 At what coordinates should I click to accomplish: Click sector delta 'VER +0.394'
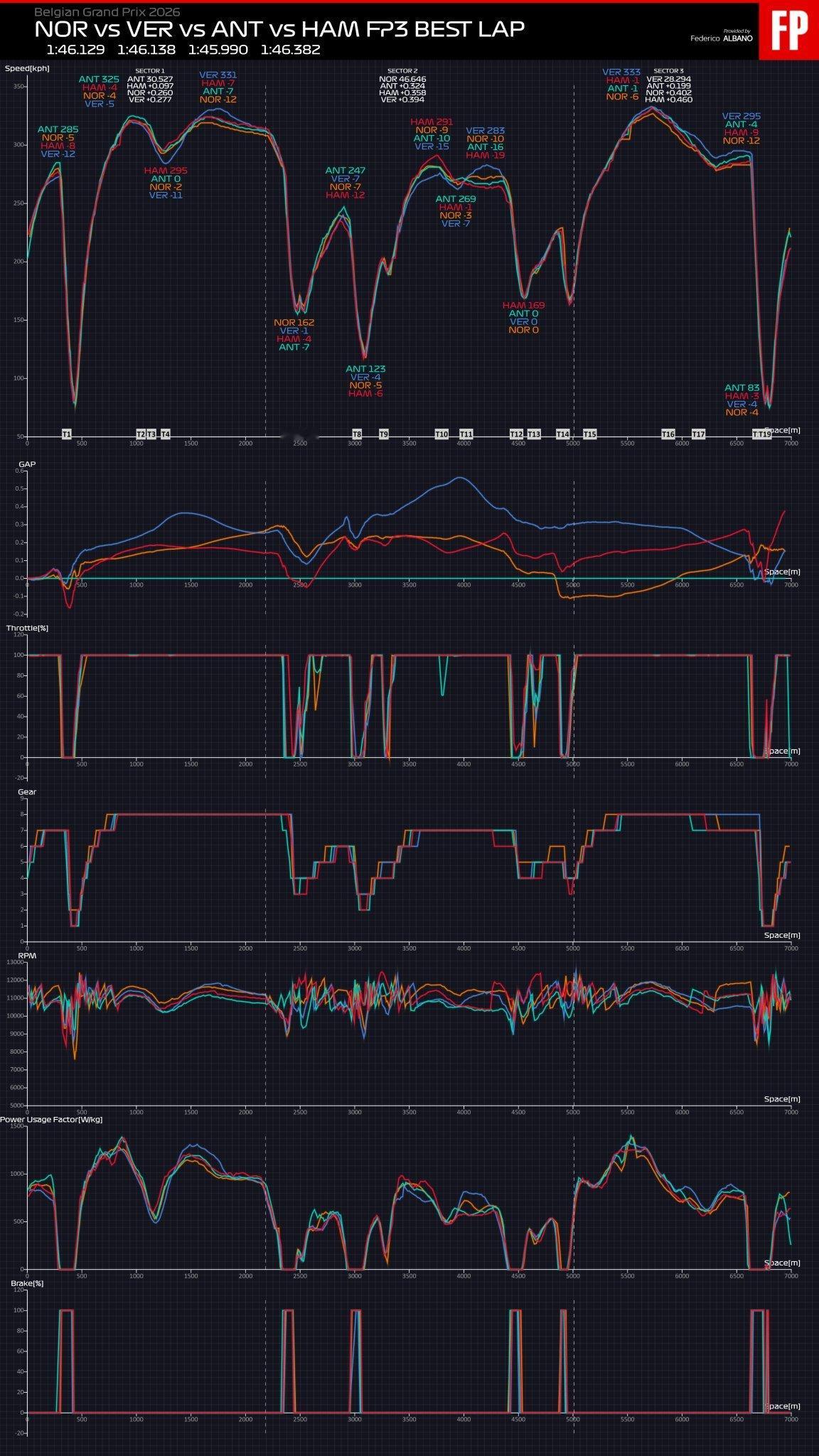(402, 100)
